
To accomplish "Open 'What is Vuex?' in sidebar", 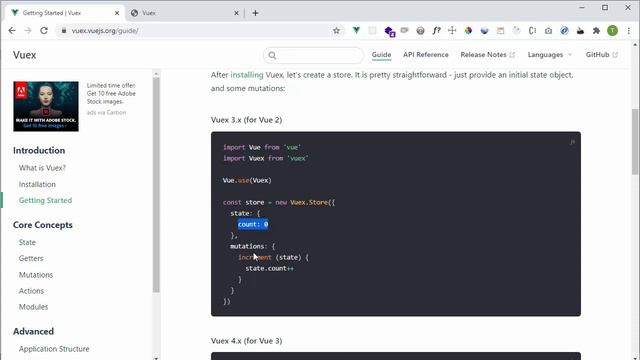I will (42, 168).
